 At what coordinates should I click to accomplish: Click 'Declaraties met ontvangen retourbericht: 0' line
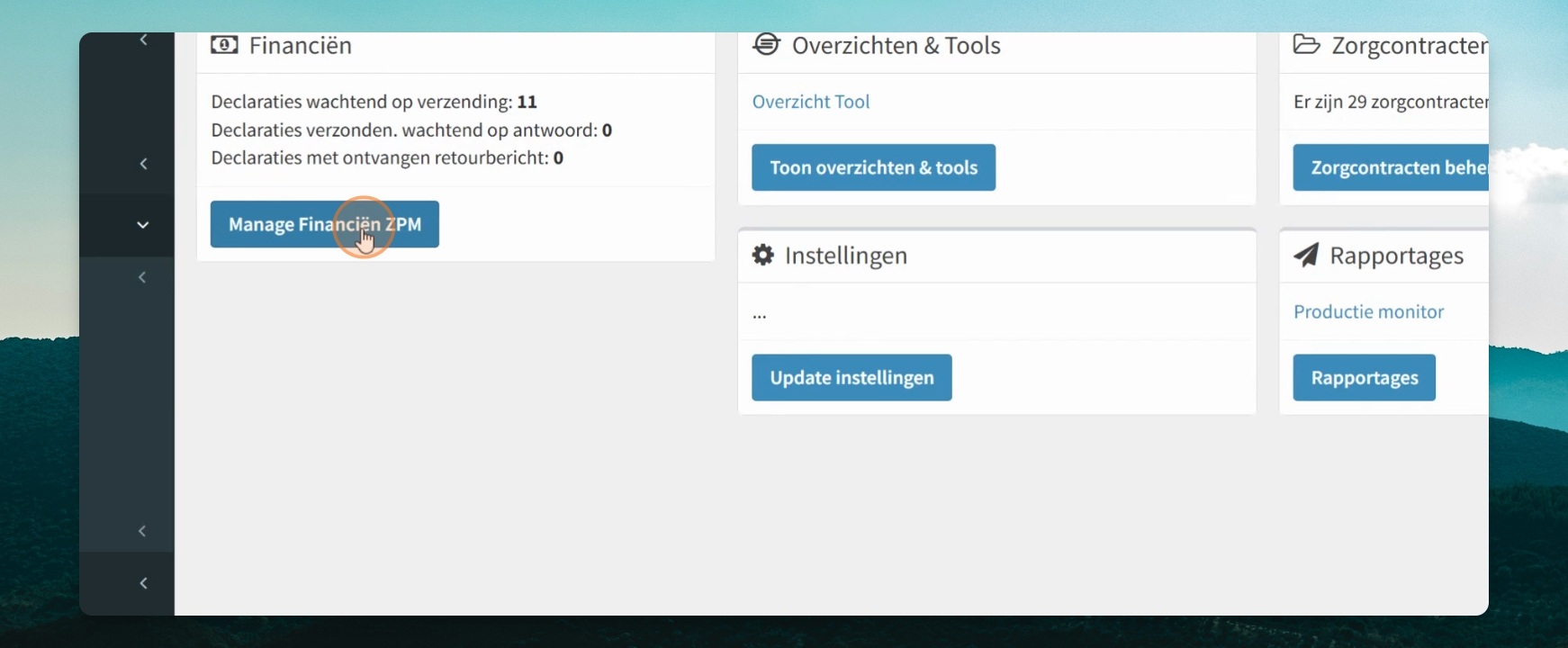click(388, 157)
